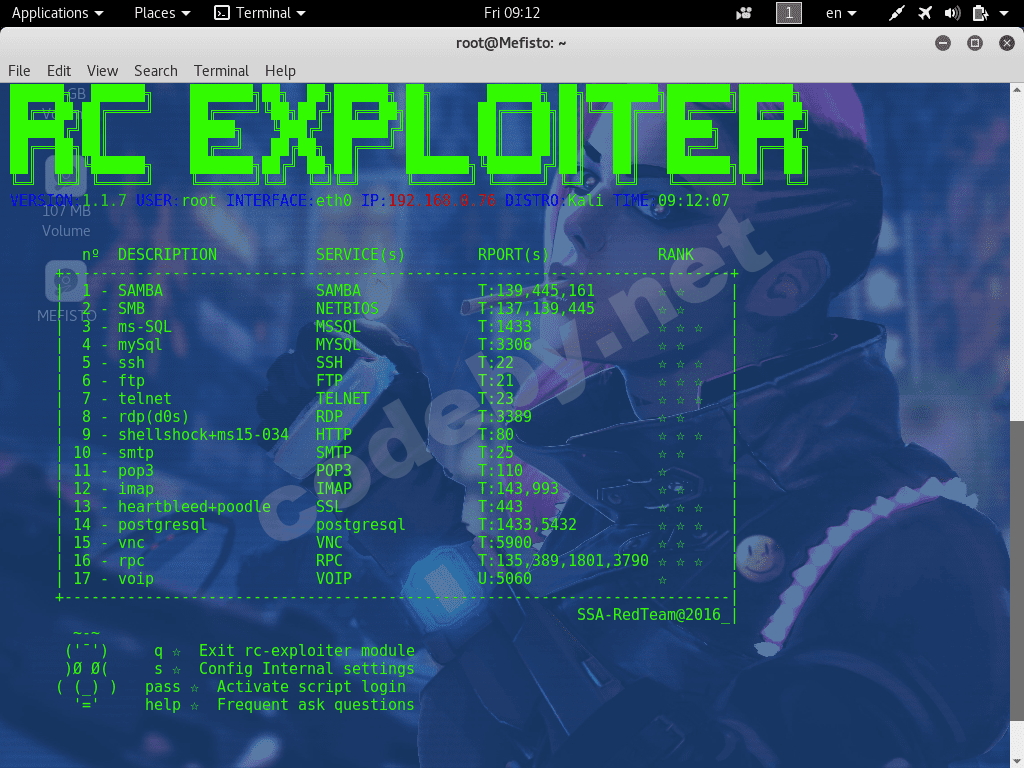
Task: Click the 3 - ms-SQL entry
Action: click(x=127, y=327)
